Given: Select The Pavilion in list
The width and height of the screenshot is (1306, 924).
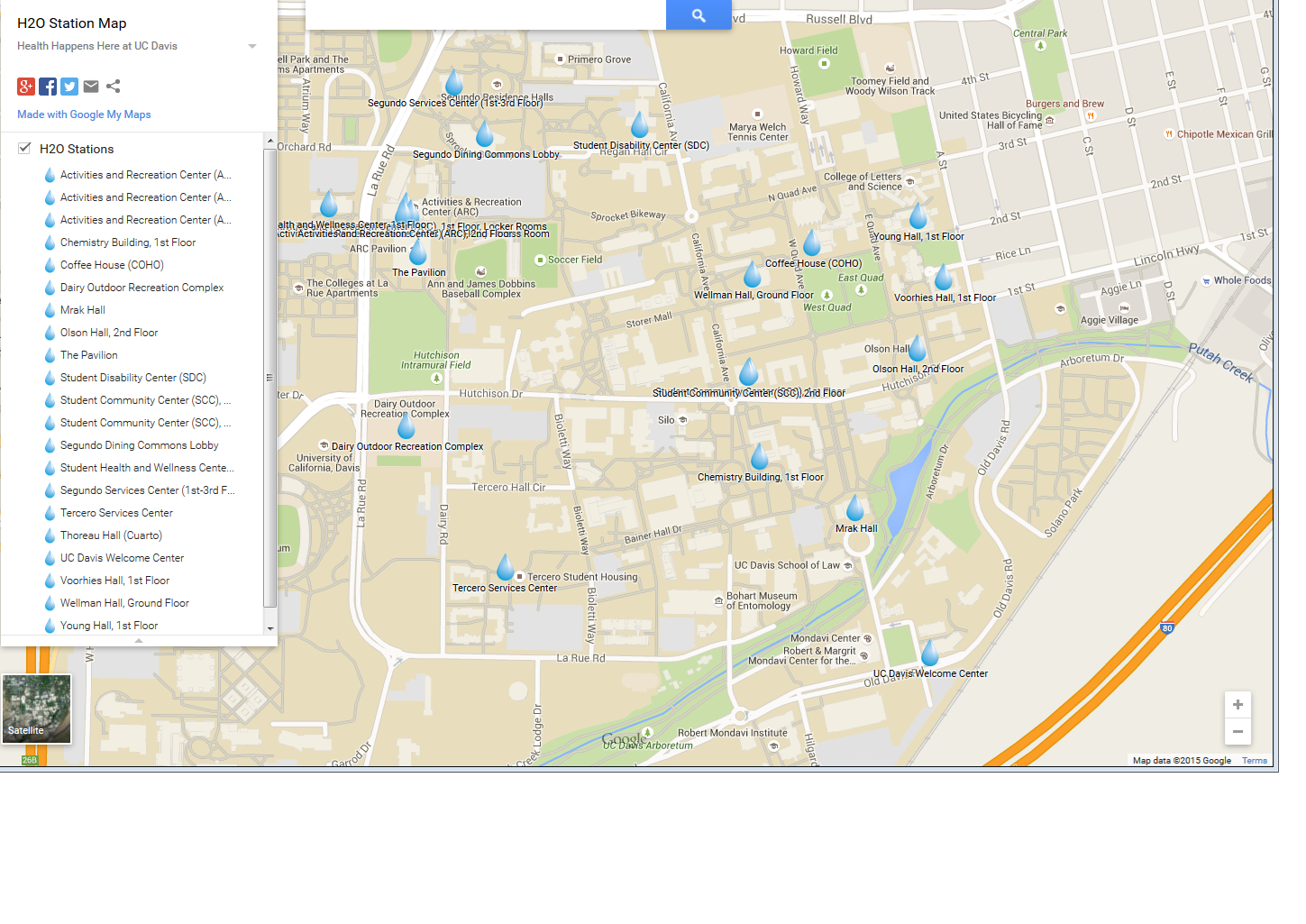Looking at the screenshot, I should coord(89,355).
